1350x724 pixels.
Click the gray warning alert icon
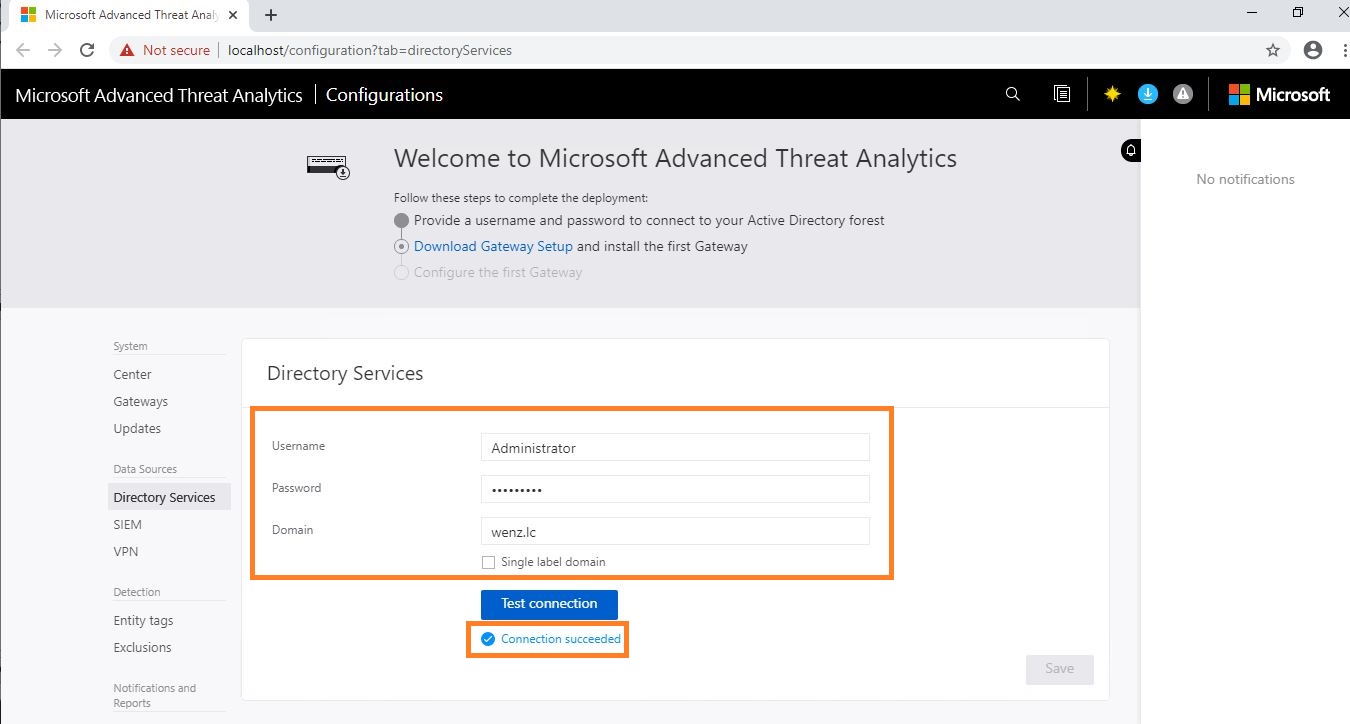[1183, 94]
